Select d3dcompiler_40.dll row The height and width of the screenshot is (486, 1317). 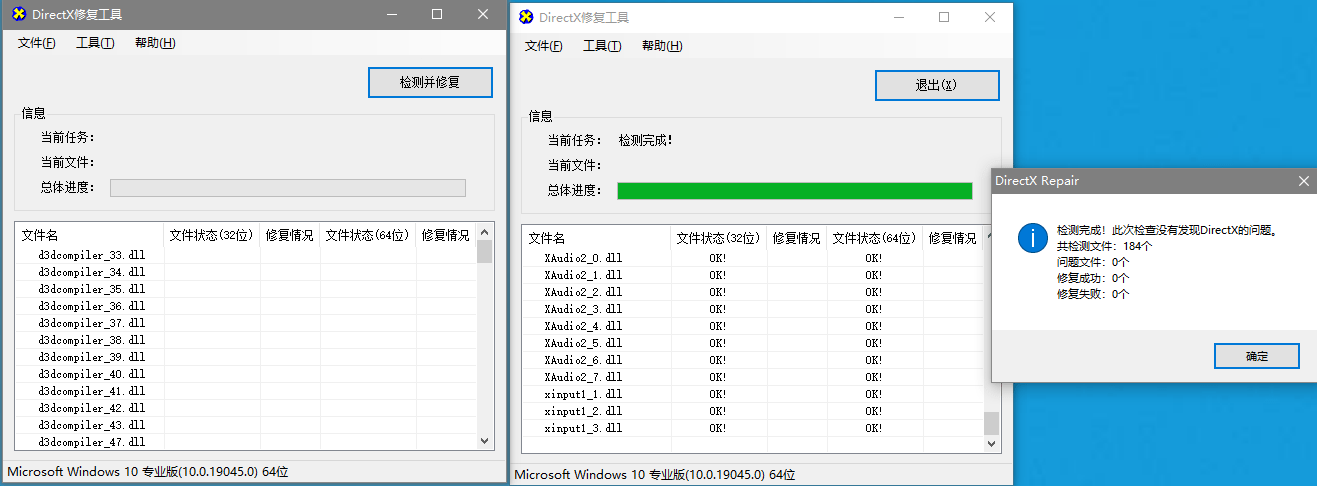pyautogui.click(x=246, y=374)
